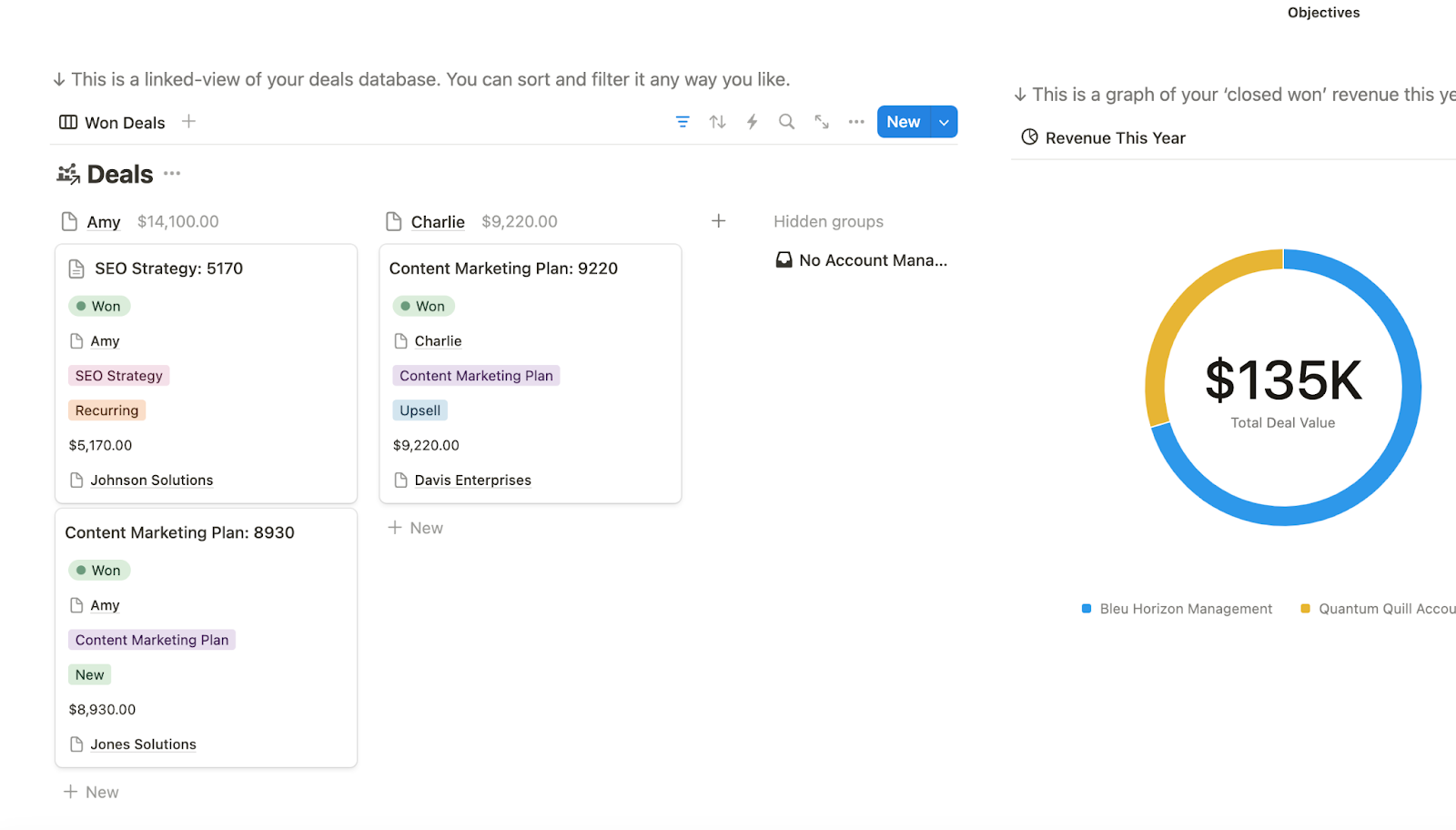The height and width of the screenshot is (830, 1456).
Task: Toggle Bleu Horizon Management blue legend swatch
Action: 1087,608
